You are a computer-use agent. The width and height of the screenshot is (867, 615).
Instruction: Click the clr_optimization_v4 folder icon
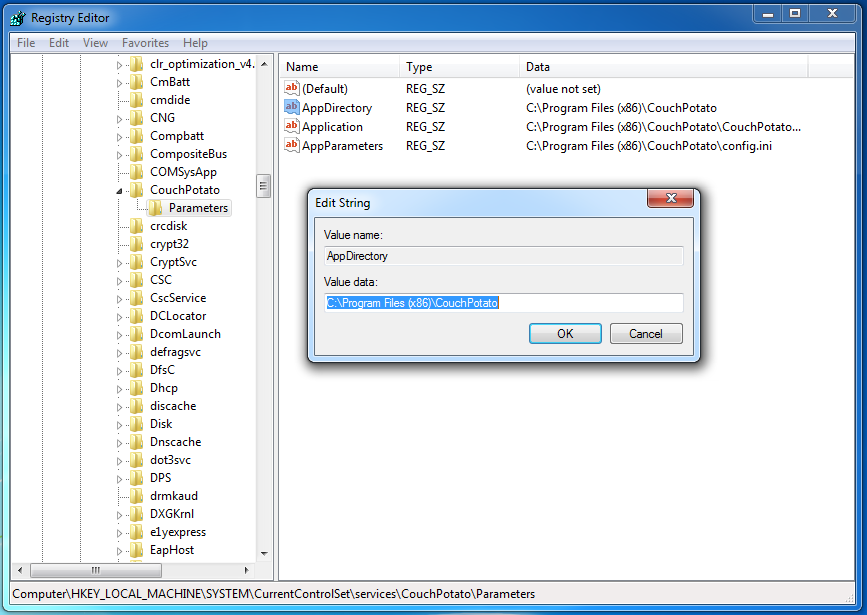[137, 64]
